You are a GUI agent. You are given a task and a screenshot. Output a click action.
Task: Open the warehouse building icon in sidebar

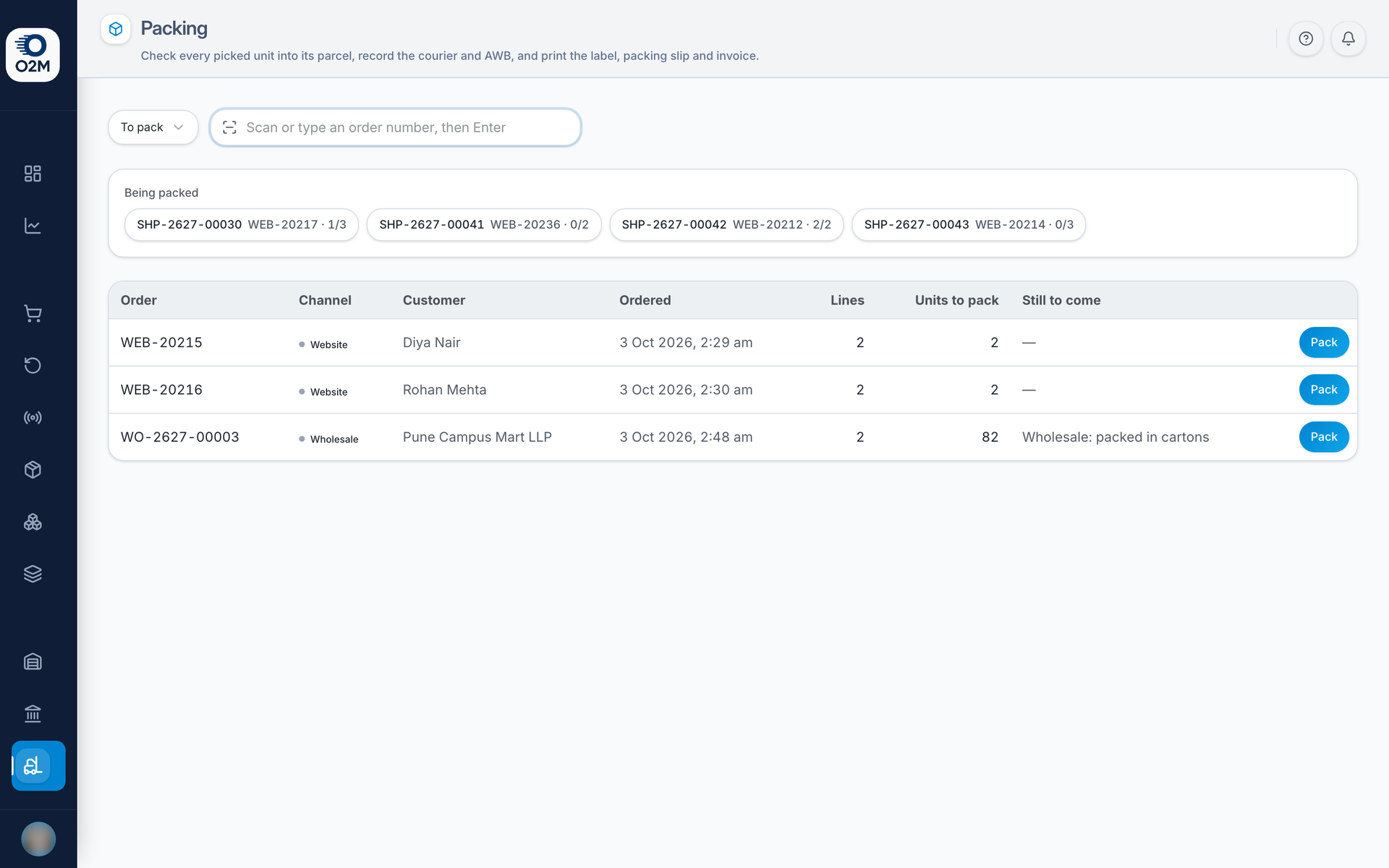[x=33, y=661]
